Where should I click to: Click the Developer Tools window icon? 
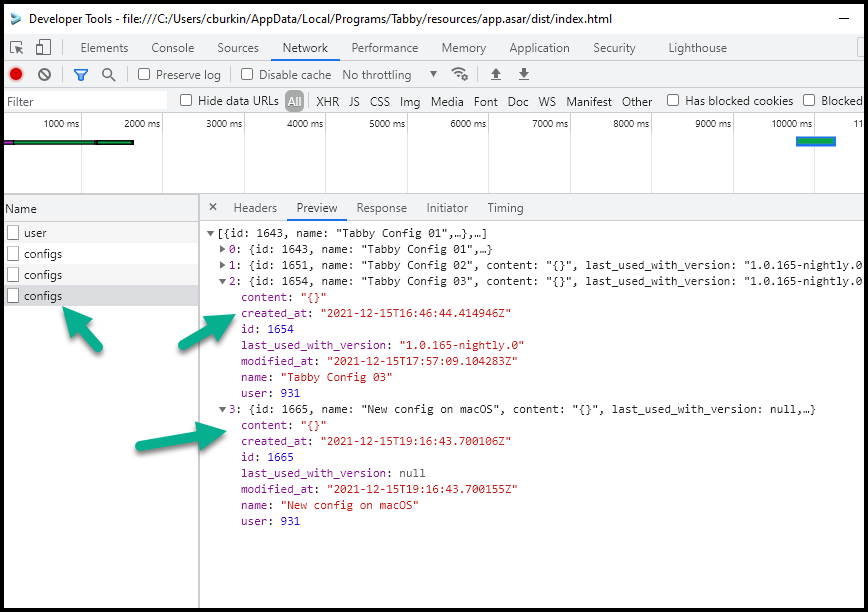[16, 19]
